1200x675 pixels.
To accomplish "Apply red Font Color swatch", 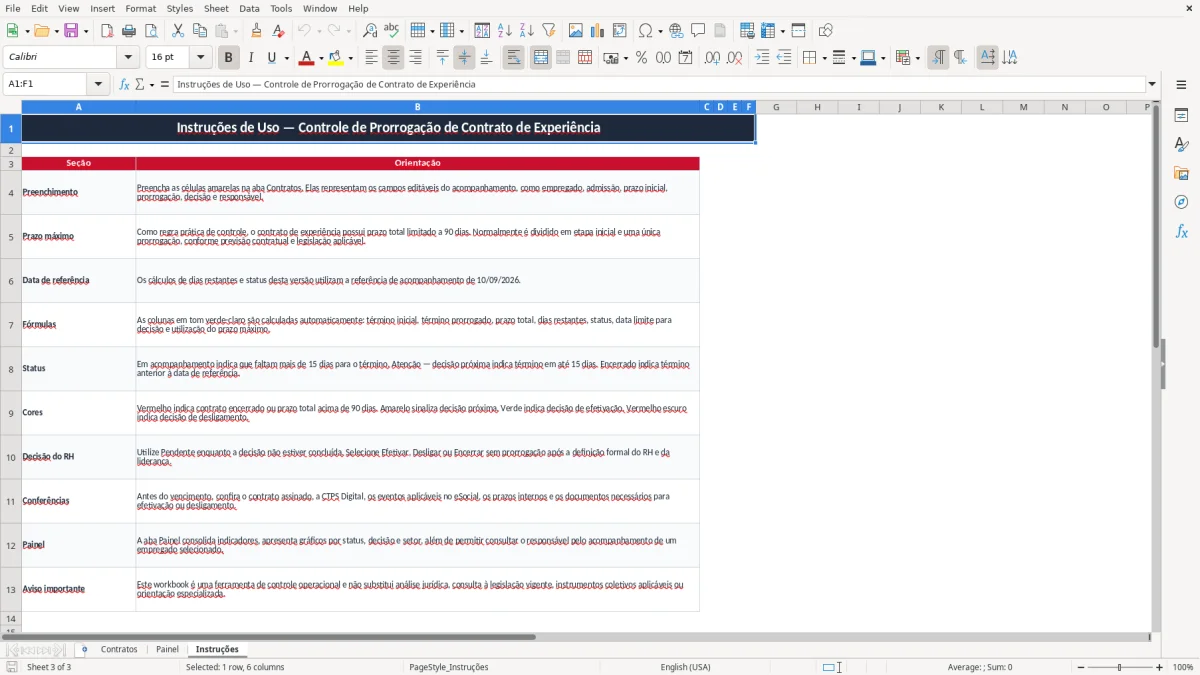I will pos(306,58).
